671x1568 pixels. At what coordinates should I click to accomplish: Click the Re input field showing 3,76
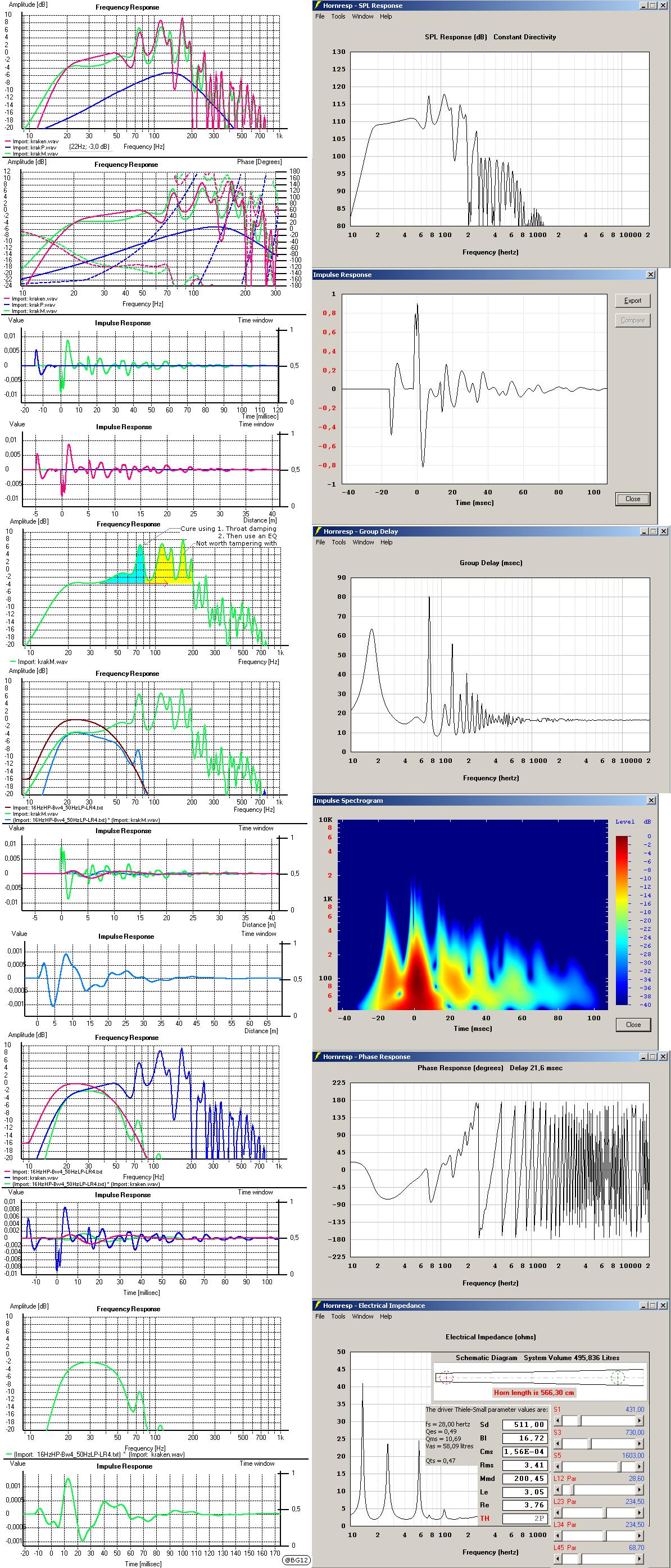(x=524, y=1505)
